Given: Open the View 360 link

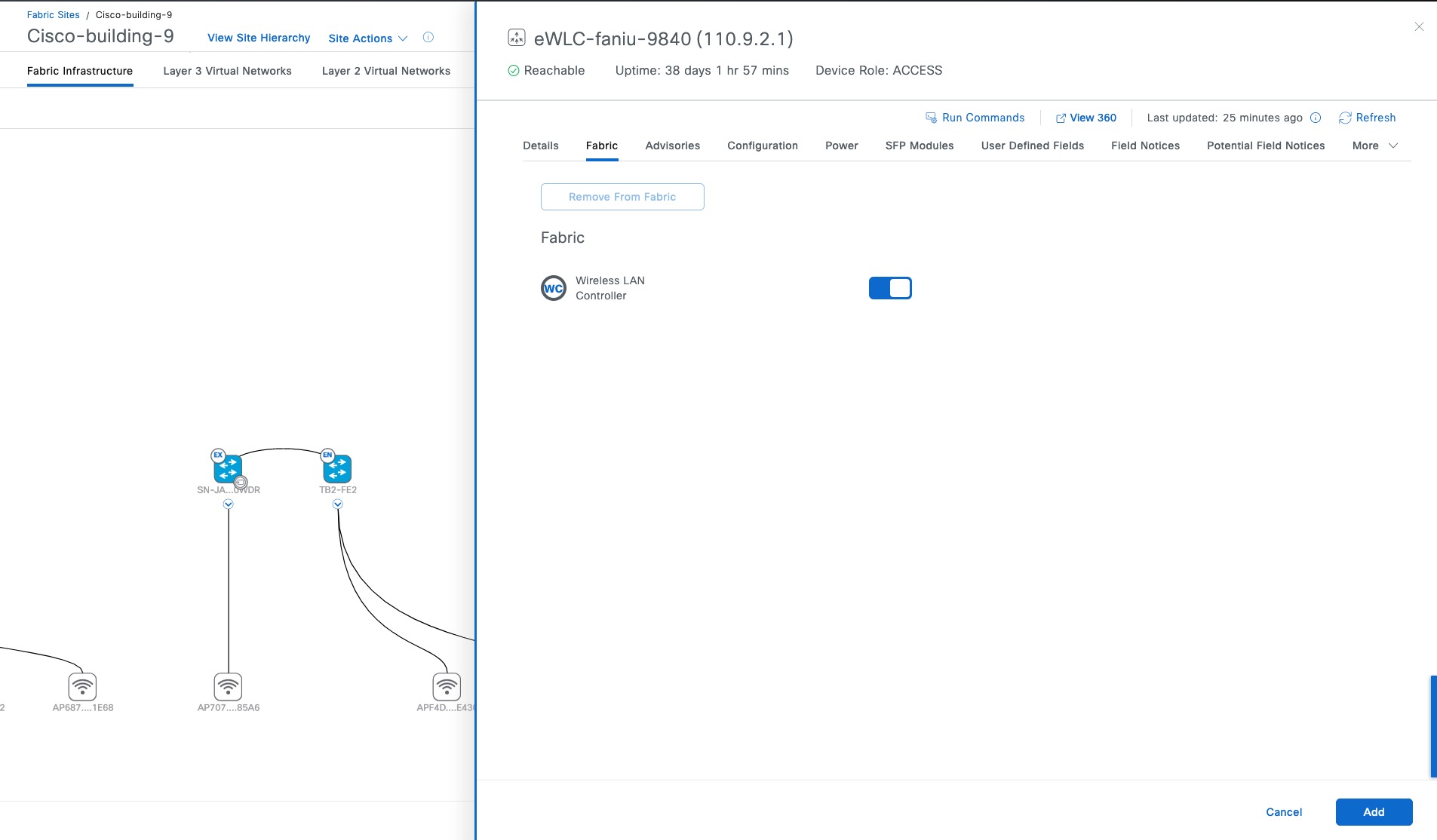Looking at the screenshot, I should coord(1086,118).
